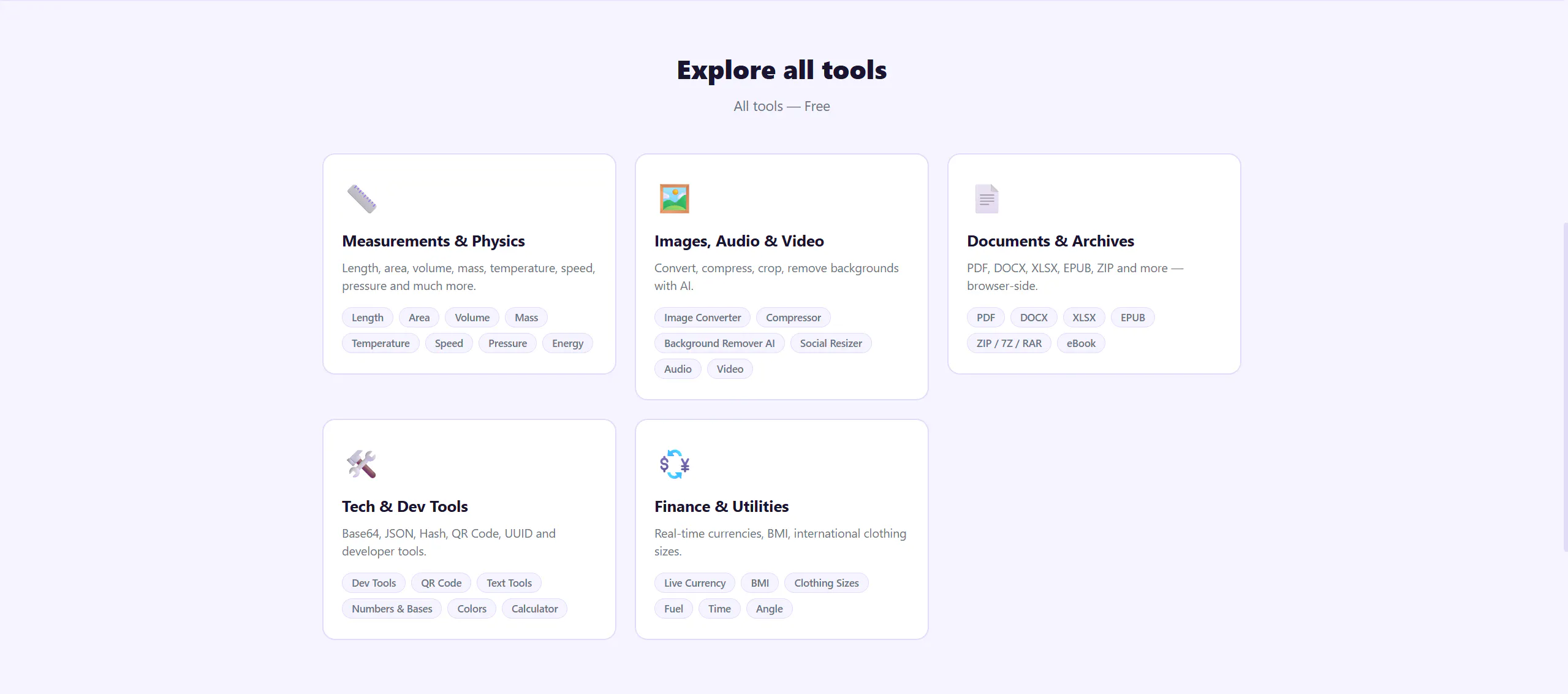Open the Dev Tools tag
This screenshot has width=1568, height=694.
[374, 583]
